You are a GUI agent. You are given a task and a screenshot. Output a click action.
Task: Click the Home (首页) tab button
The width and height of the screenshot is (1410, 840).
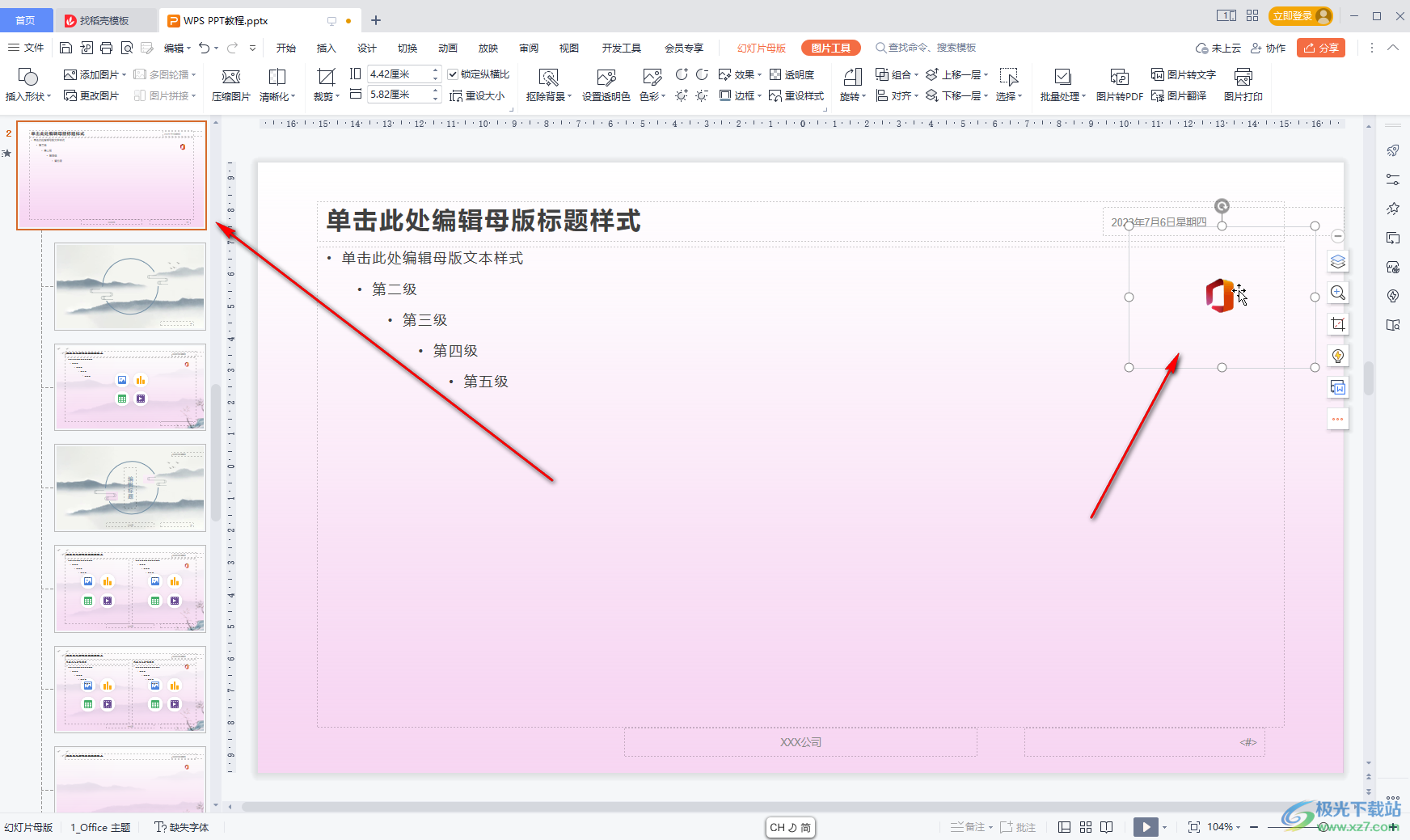[25, 20]
